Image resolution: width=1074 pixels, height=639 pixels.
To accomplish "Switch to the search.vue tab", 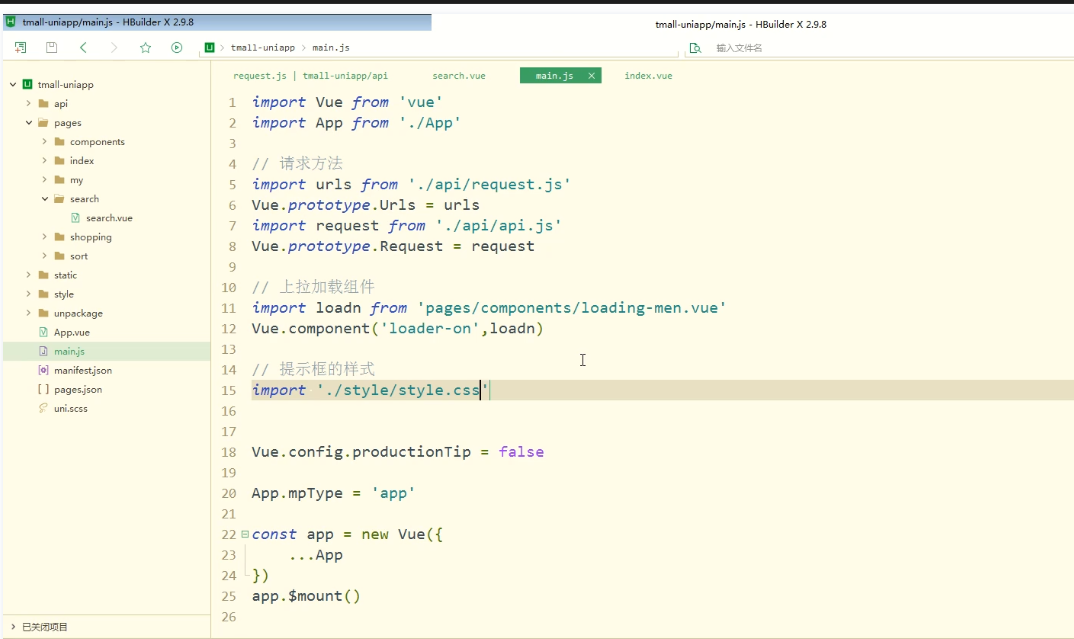I will click(459, 75).
